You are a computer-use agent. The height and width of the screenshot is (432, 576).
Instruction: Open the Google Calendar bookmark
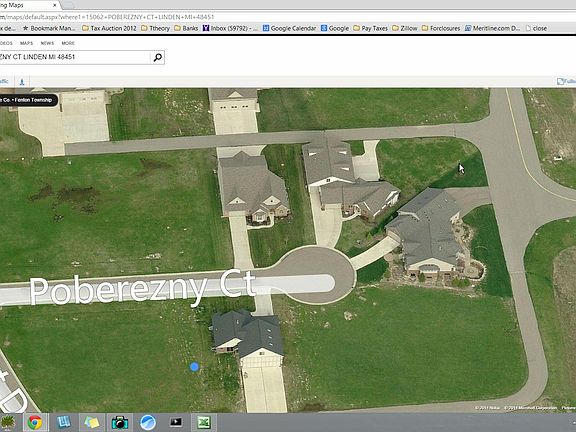click(289, 28)
